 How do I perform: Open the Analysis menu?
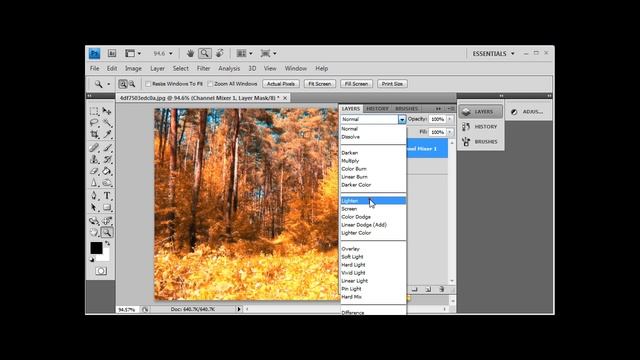click(x=229, y=69)
